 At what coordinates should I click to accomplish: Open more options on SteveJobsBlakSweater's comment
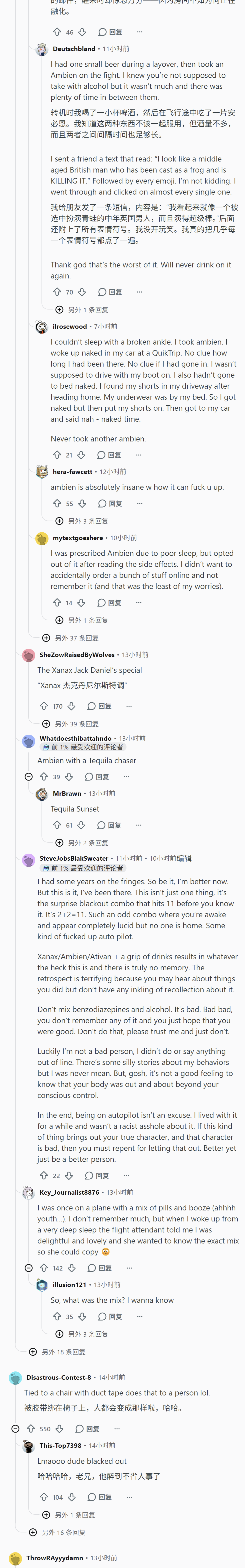point(126,1175)
